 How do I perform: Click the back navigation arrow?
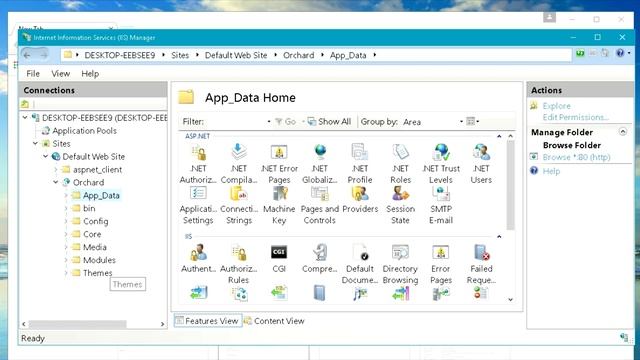tap(27, 55)
